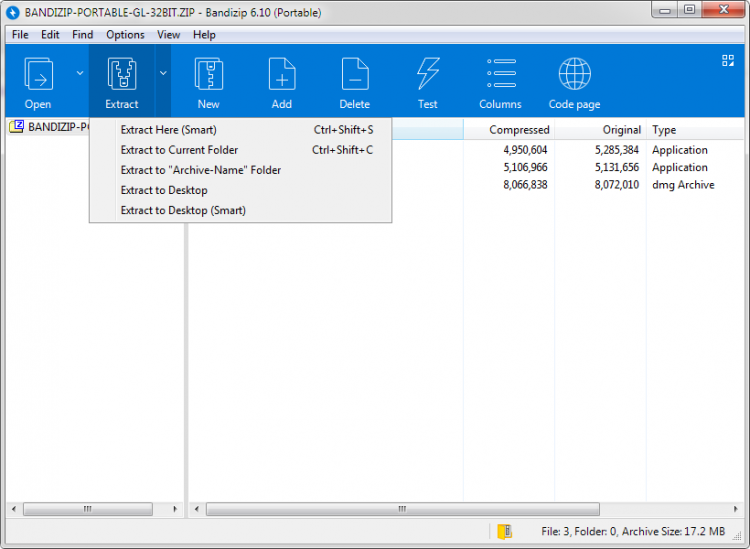Click the file list horizontal scrollbar thumb
Screen dimensions: 750x549
pyautogui.click(x=403, y=509)
